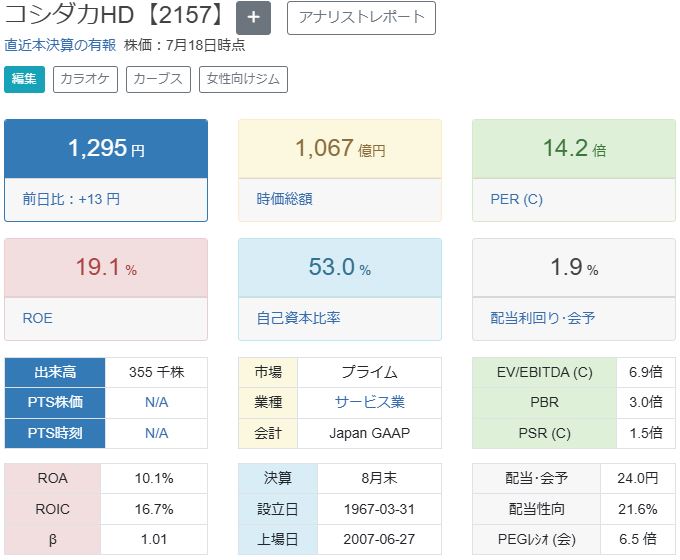
Task: Open the 時価総額 link
Action: [284, 199]
